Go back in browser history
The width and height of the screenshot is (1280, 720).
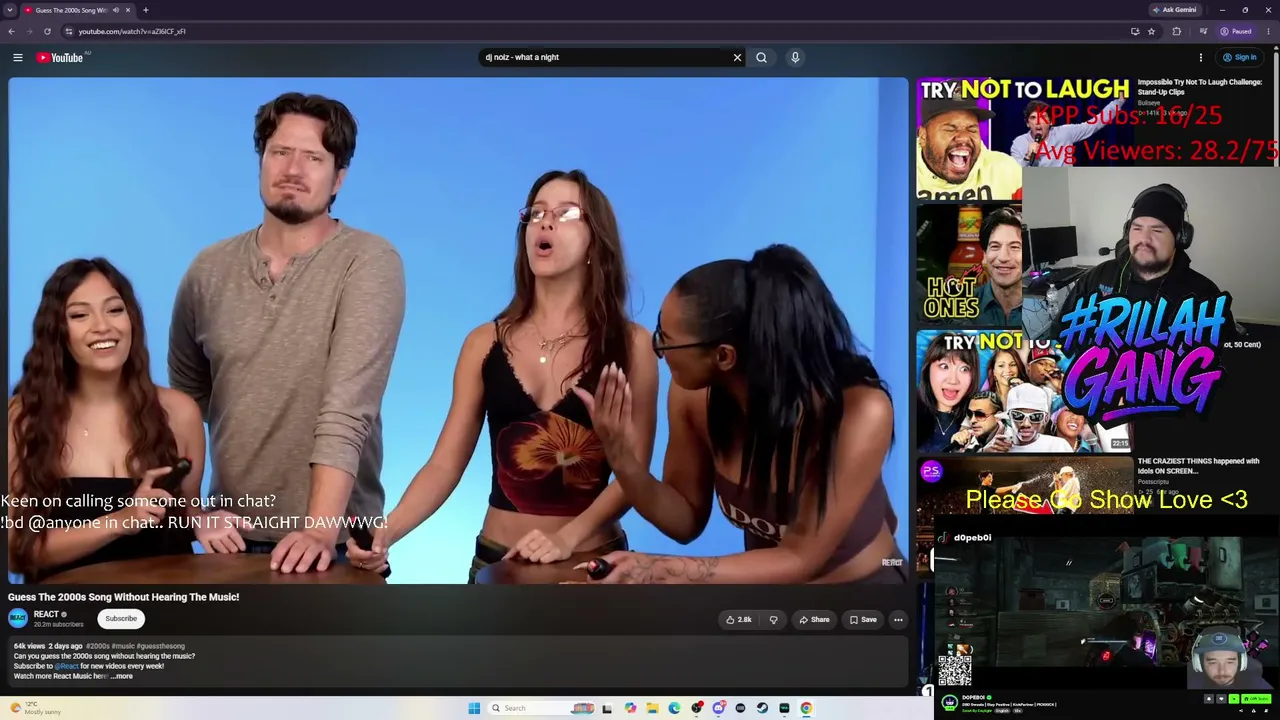[11, 31]
